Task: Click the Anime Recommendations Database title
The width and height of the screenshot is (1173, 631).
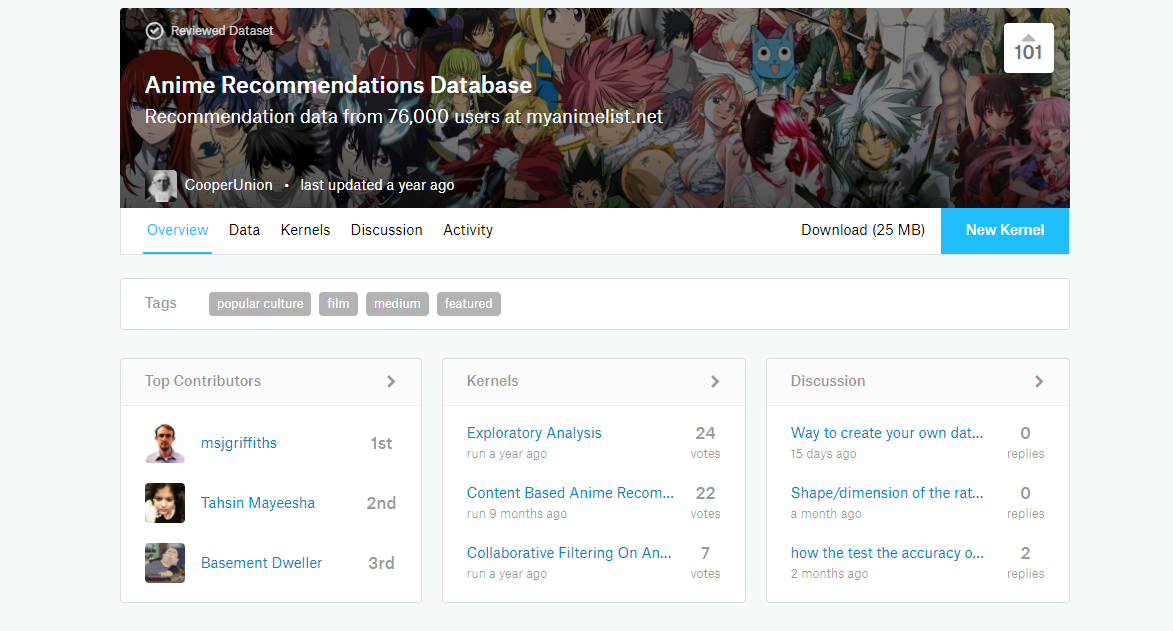Action: point(338,85)
